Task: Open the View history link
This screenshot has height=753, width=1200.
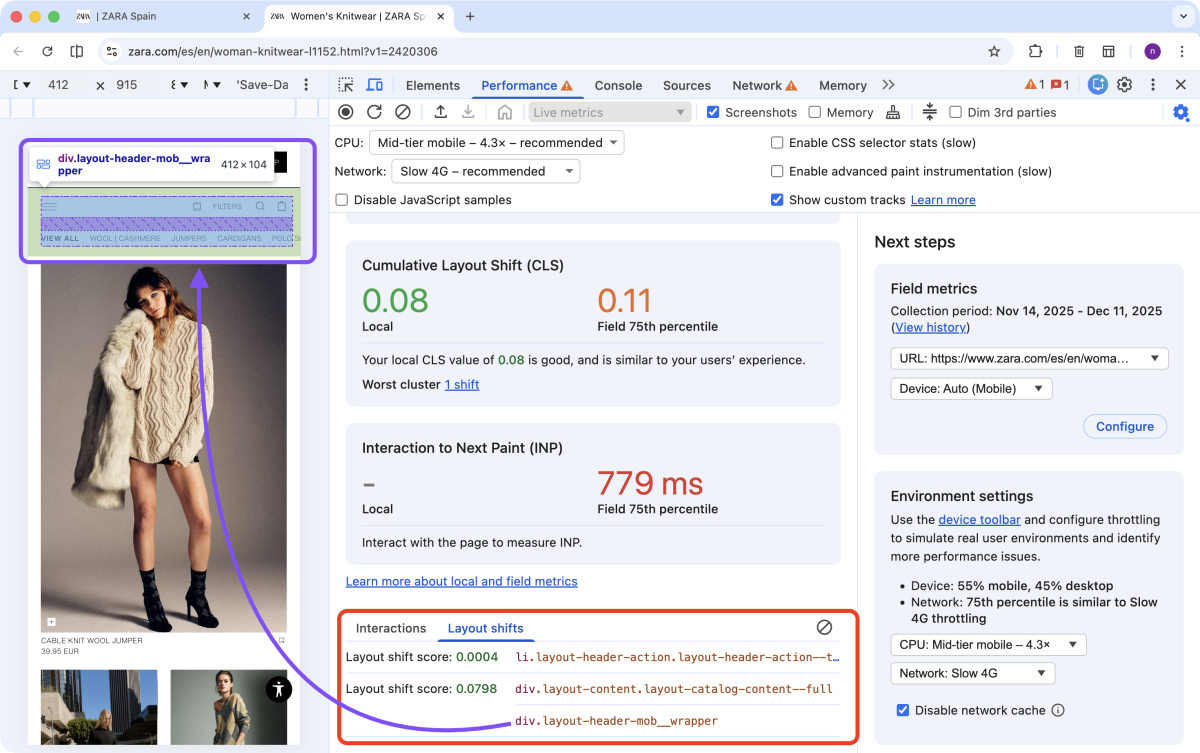Action: [930, 327]
